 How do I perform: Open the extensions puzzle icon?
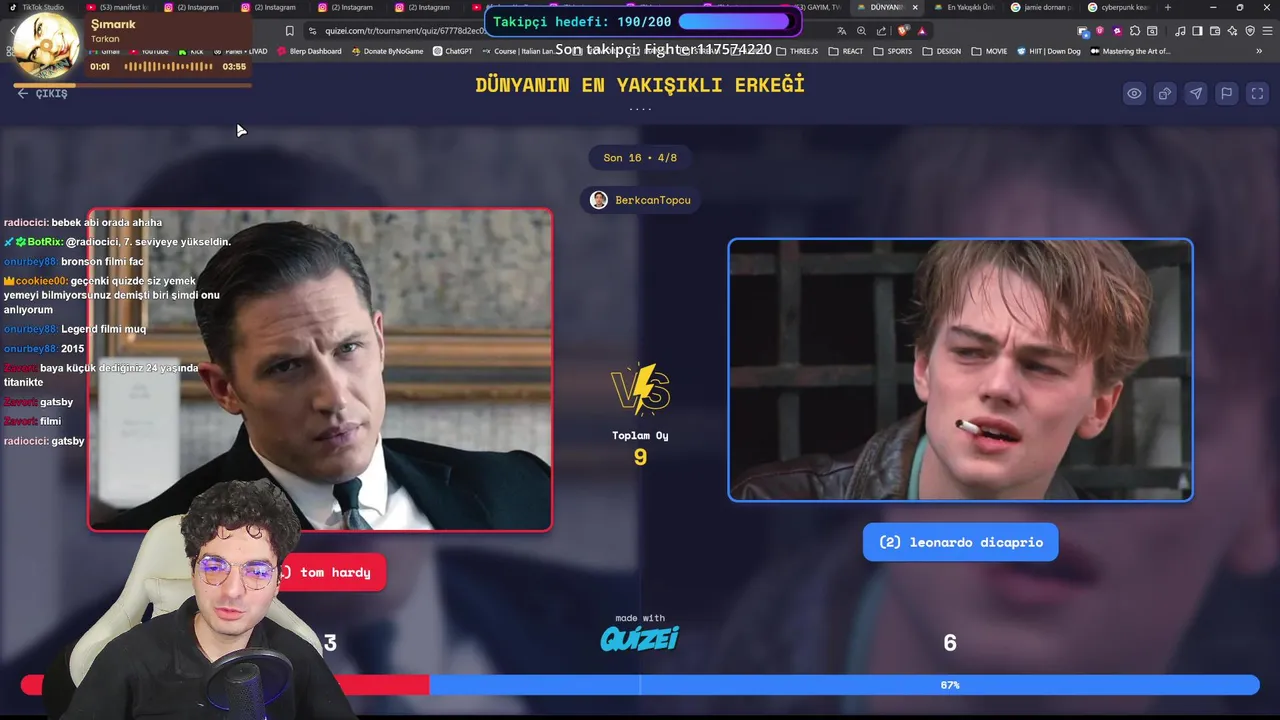click(1134, 31)
